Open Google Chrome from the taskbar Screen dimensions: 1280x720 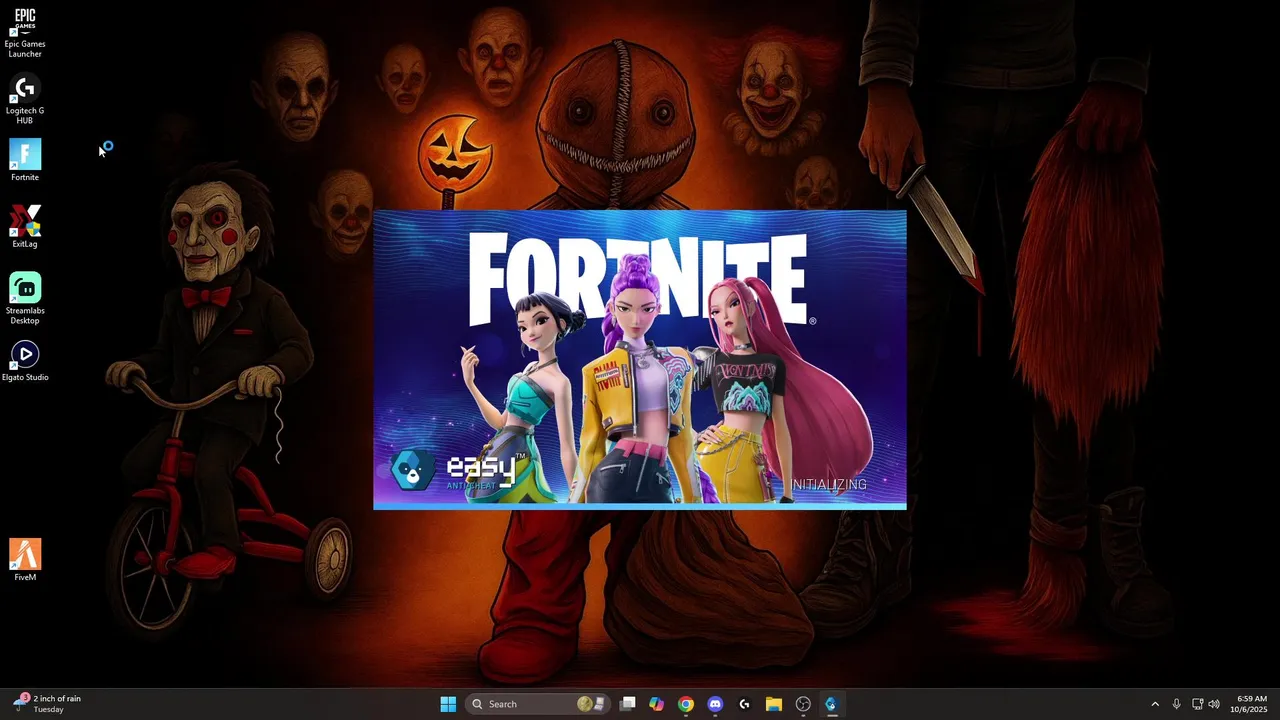[685, 704]
